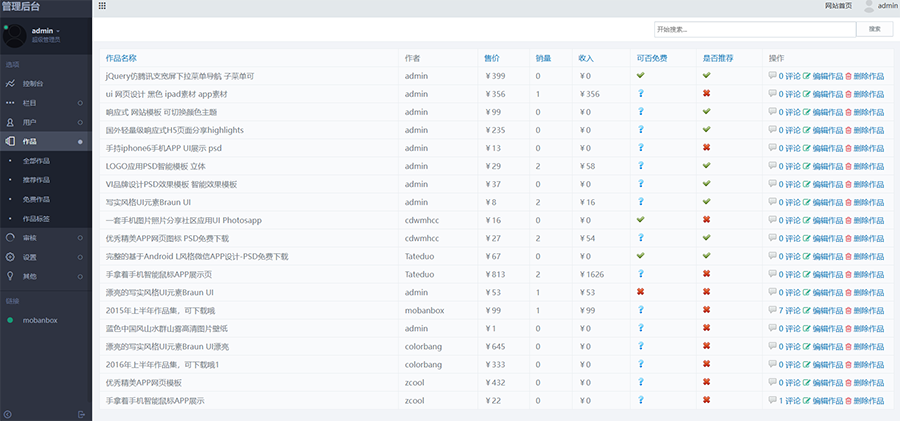
Task: Toggle recommended red cross for ui 网页设计 row
Action: (x=706, y=94)
